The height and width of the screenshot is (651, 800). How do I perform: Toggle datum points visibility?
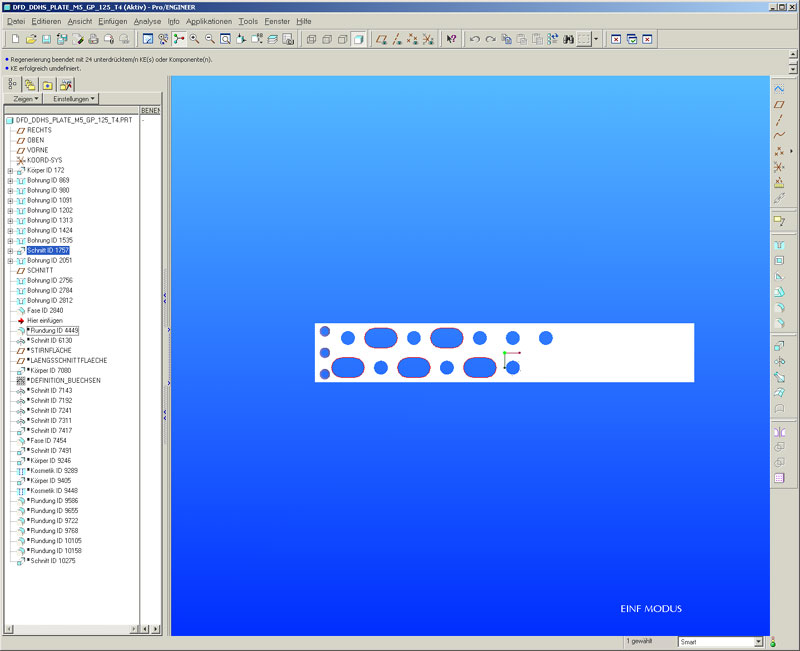(x=412, y=39)
